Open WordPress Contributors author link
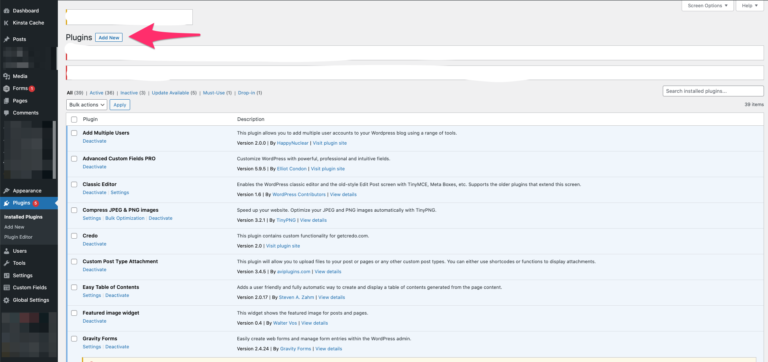Screen dimensions: 768x362 point(299,194)
